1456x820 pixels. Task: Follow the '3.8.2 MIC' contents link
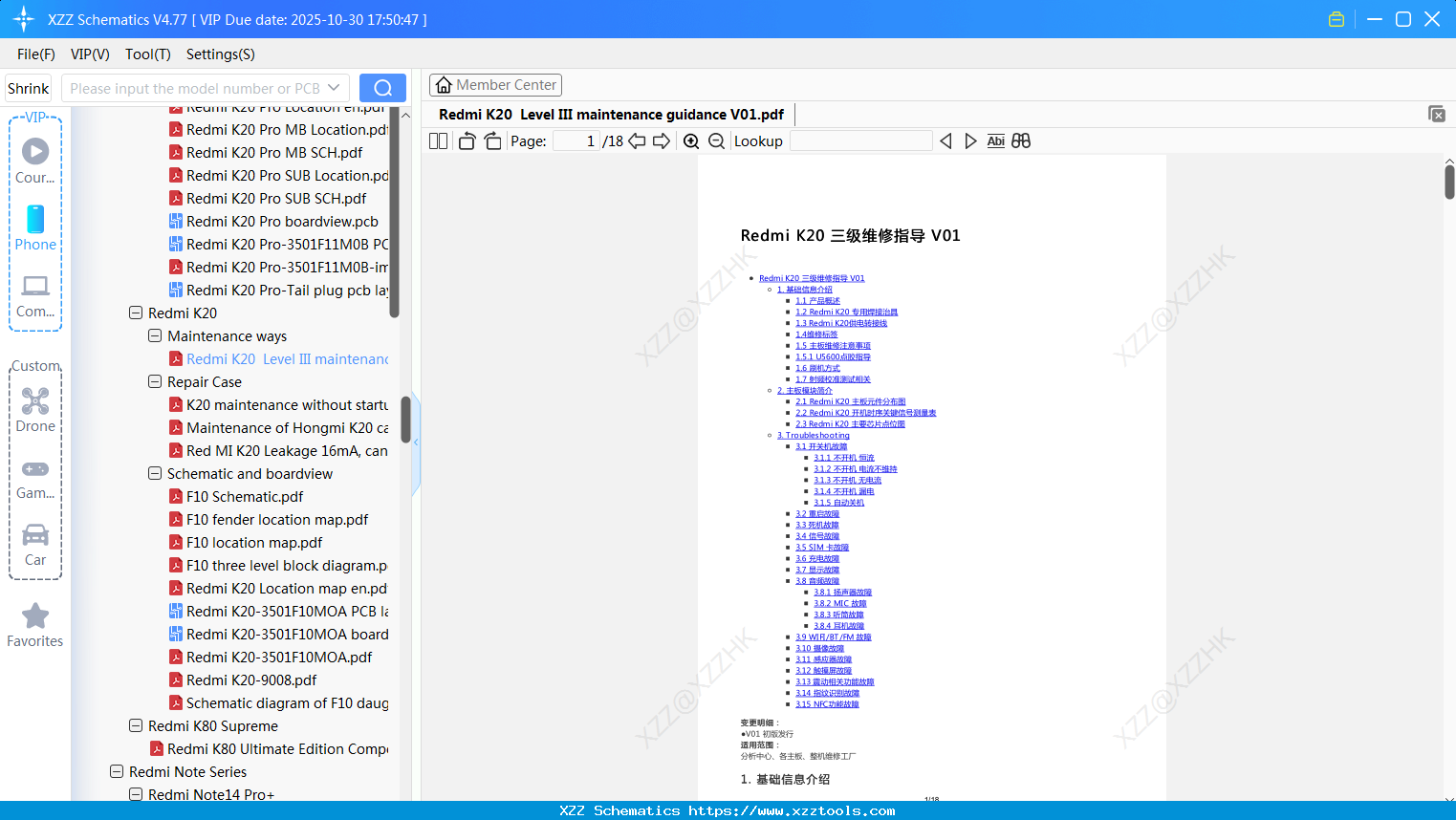(840, 604)
